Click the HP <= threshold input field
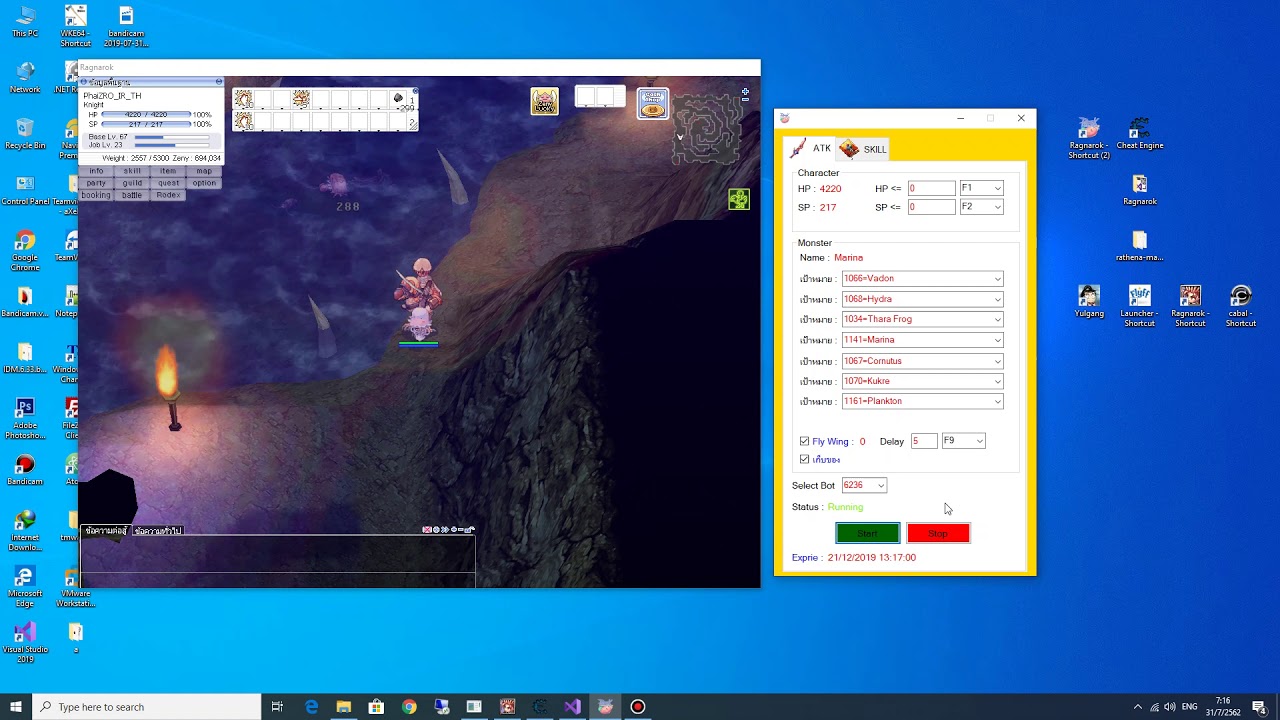Image resolution: width=1280 pixels, height=720 pixels. coord(931,188)
